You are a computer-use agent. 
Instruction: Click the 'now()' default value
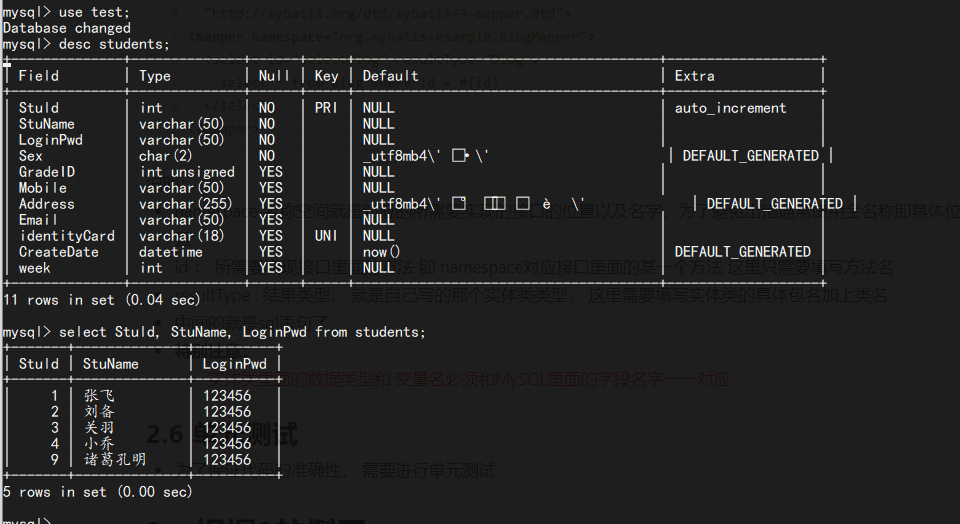(x=381, y=252)
